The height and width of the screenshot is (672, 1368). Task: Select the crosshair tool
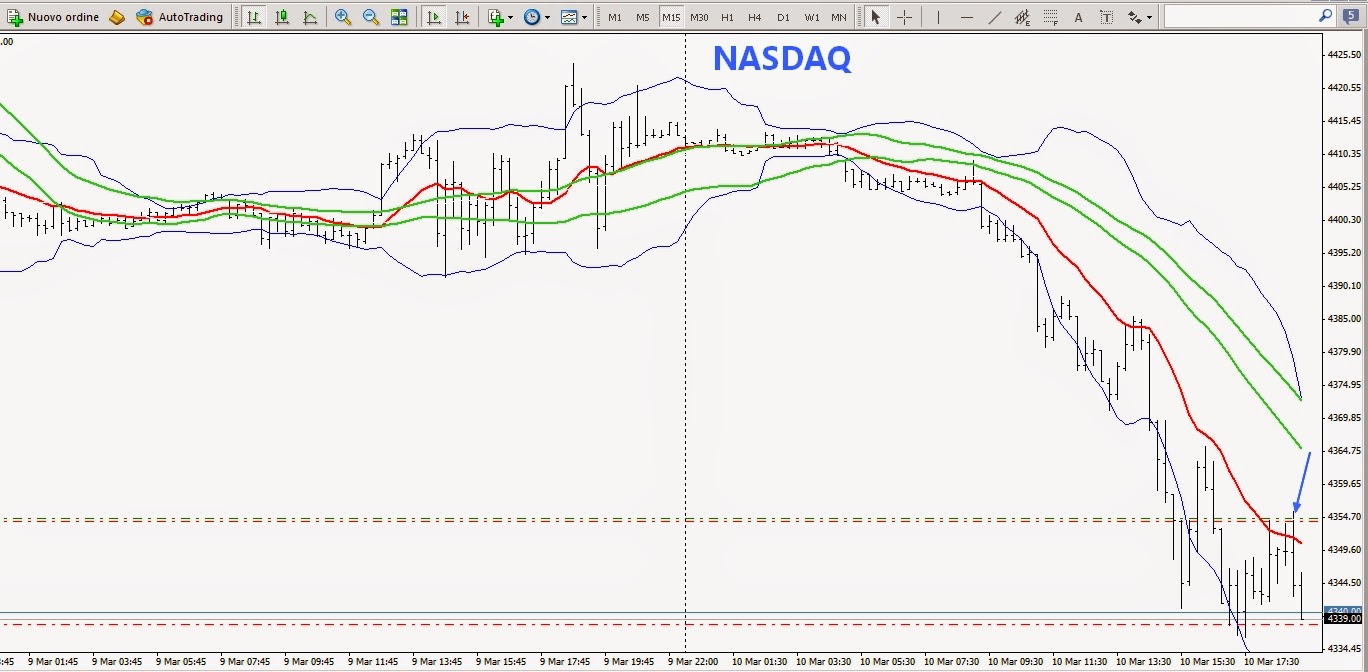click(904, 17)
